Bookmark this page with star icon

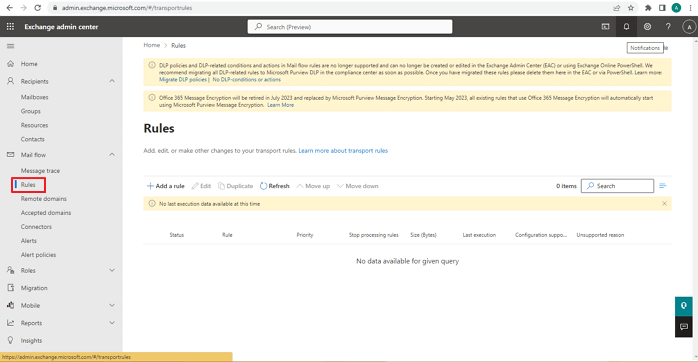631,8
